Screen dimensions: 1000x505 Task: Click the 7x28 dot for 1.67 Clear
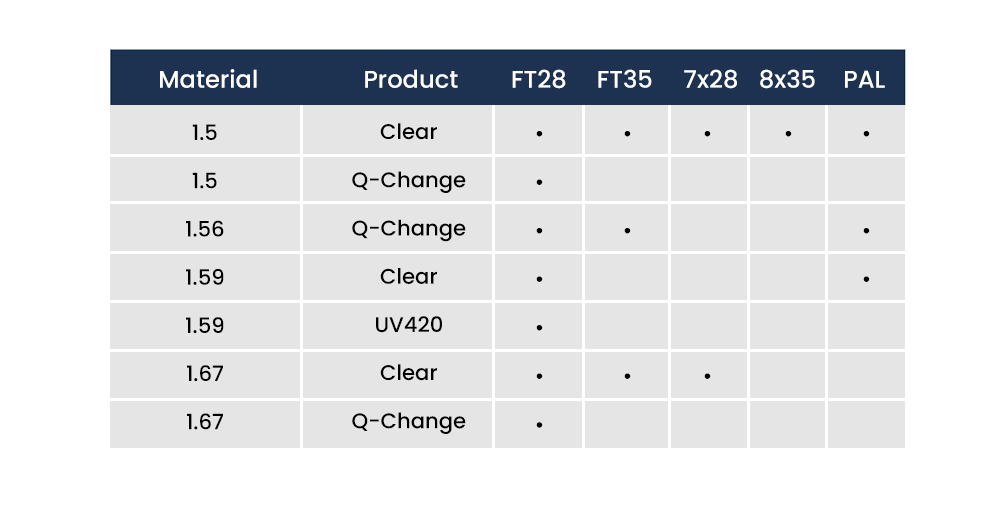click(x=707, y=376)
